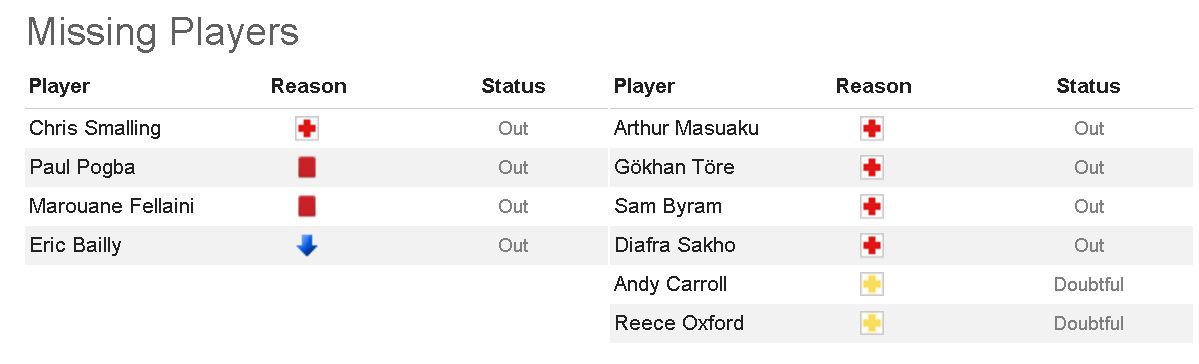
Task: Click the right table's Status column header
Action: click(x=1088, y=86)
